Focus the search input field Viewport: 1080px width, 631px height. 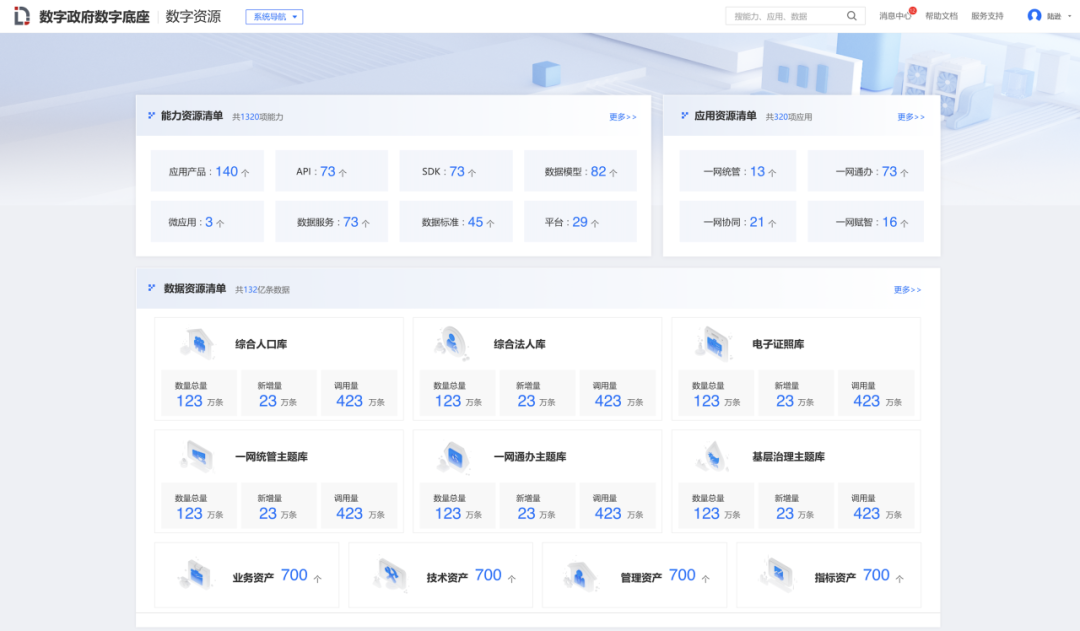pos(785,17)
